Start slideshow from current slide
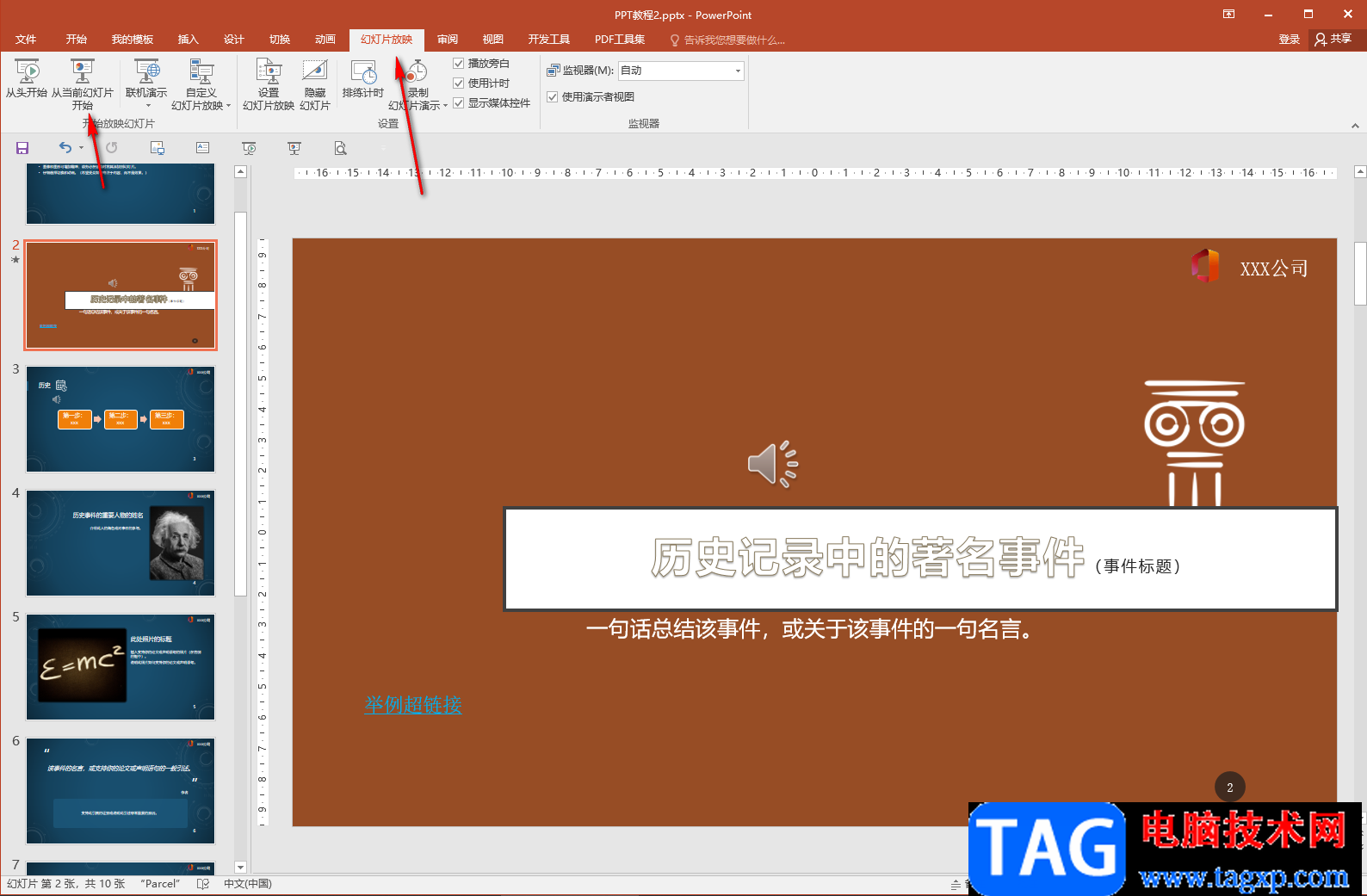 coord(83,84)
